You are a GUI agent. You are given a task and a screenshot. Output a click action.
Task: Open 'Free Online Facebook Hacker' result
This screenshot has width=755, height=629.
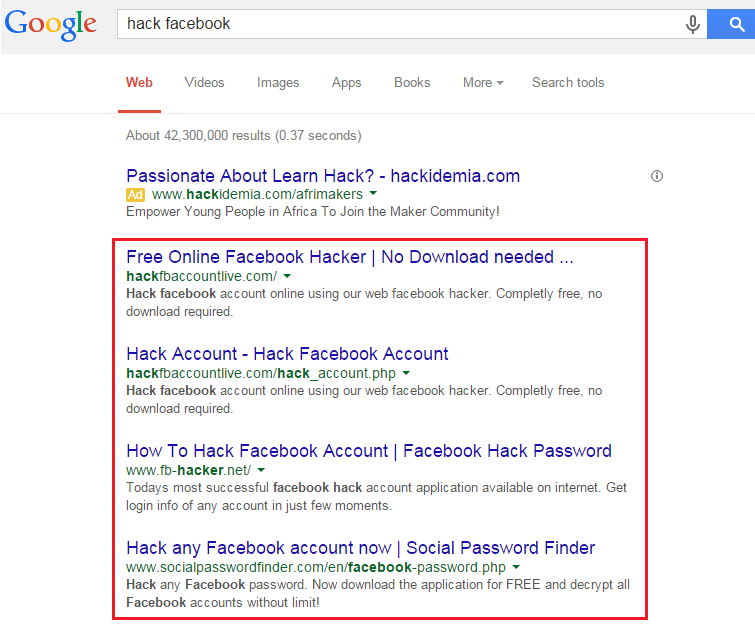pos(350,257)
